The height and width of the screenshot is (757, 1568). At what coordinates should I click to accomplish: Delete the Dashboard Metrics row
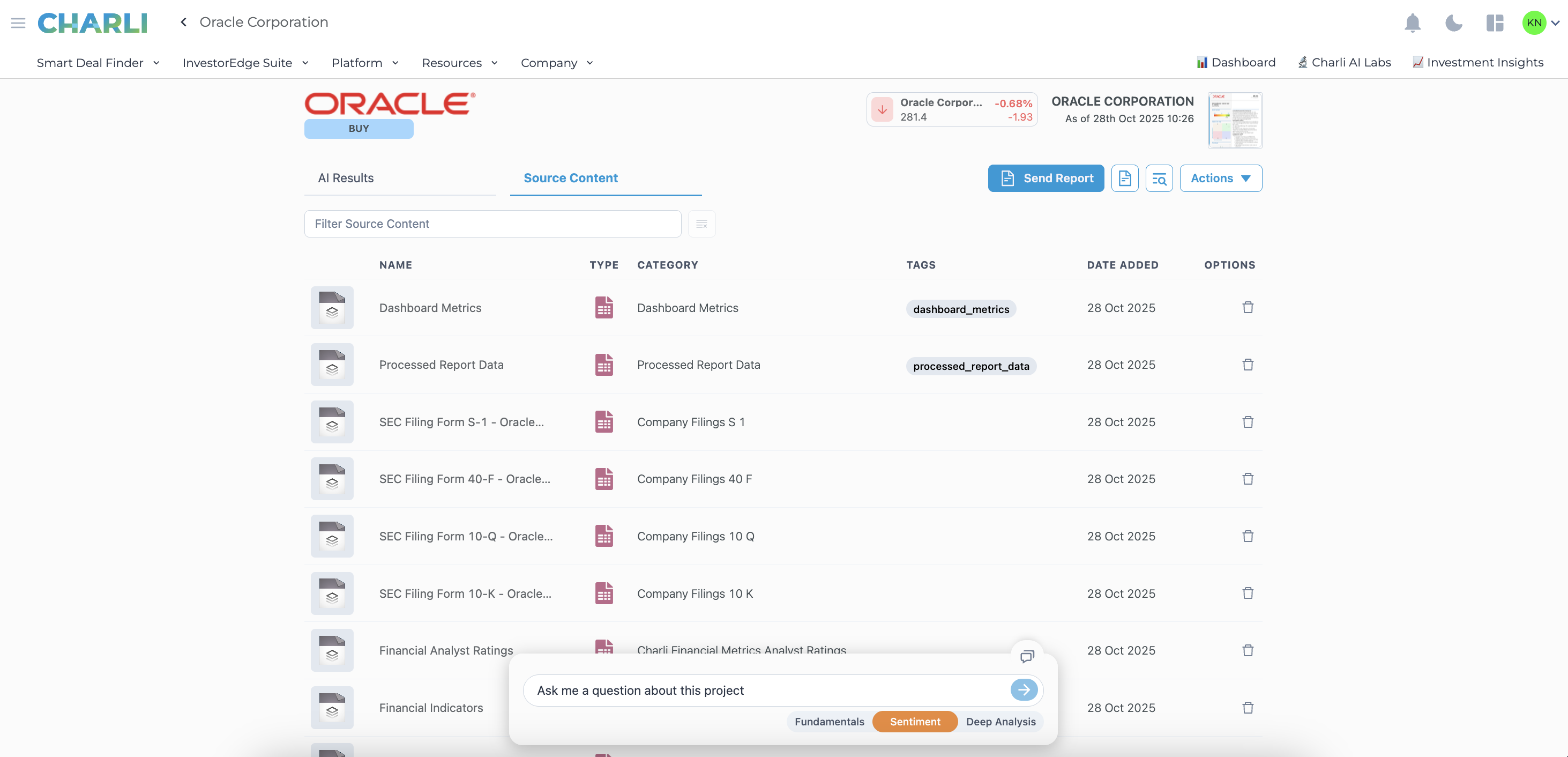pyautogui.click(x=1247, y=308)
